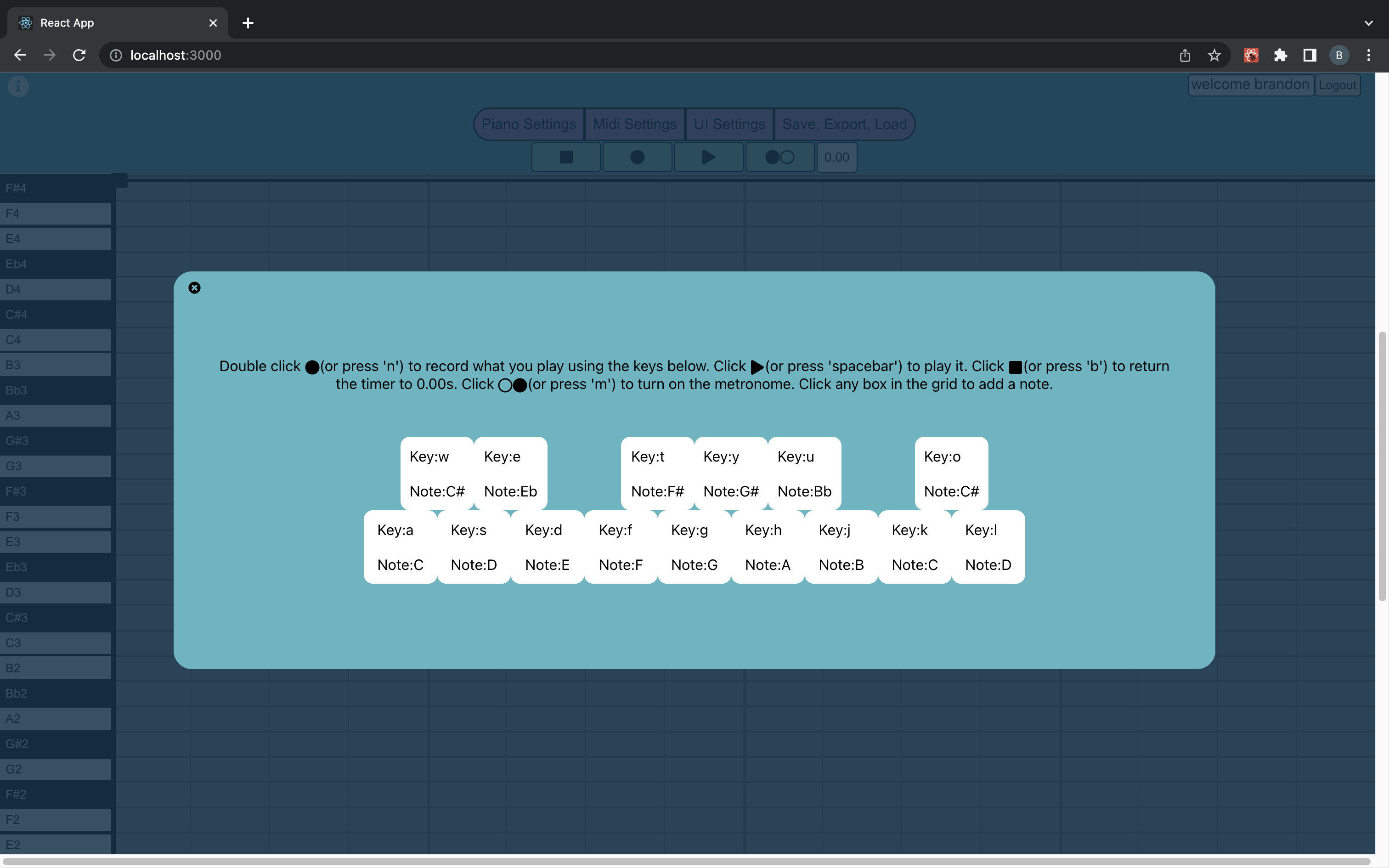Open the Save, Export, Load panel
The height and width of the screenshot is (868, 1389).
[844, 124]
